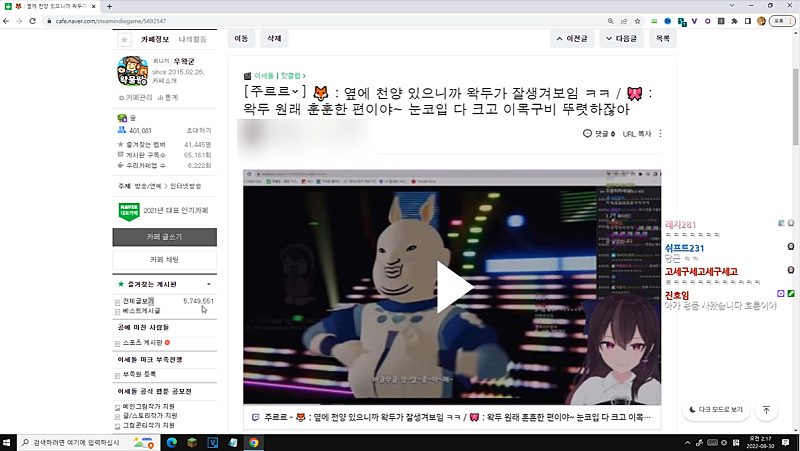Click the URL 복사 link
Screen dimensions: 800x451
tap(636, 133)
